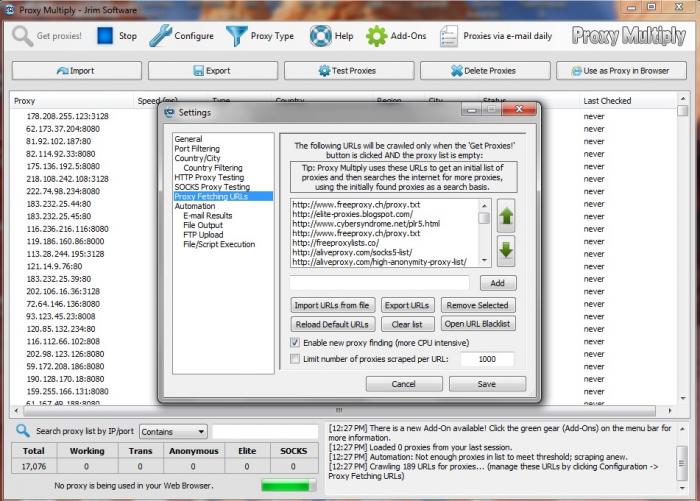
Task: Close the Settings dialog
Action: click(x=519, y=109)
